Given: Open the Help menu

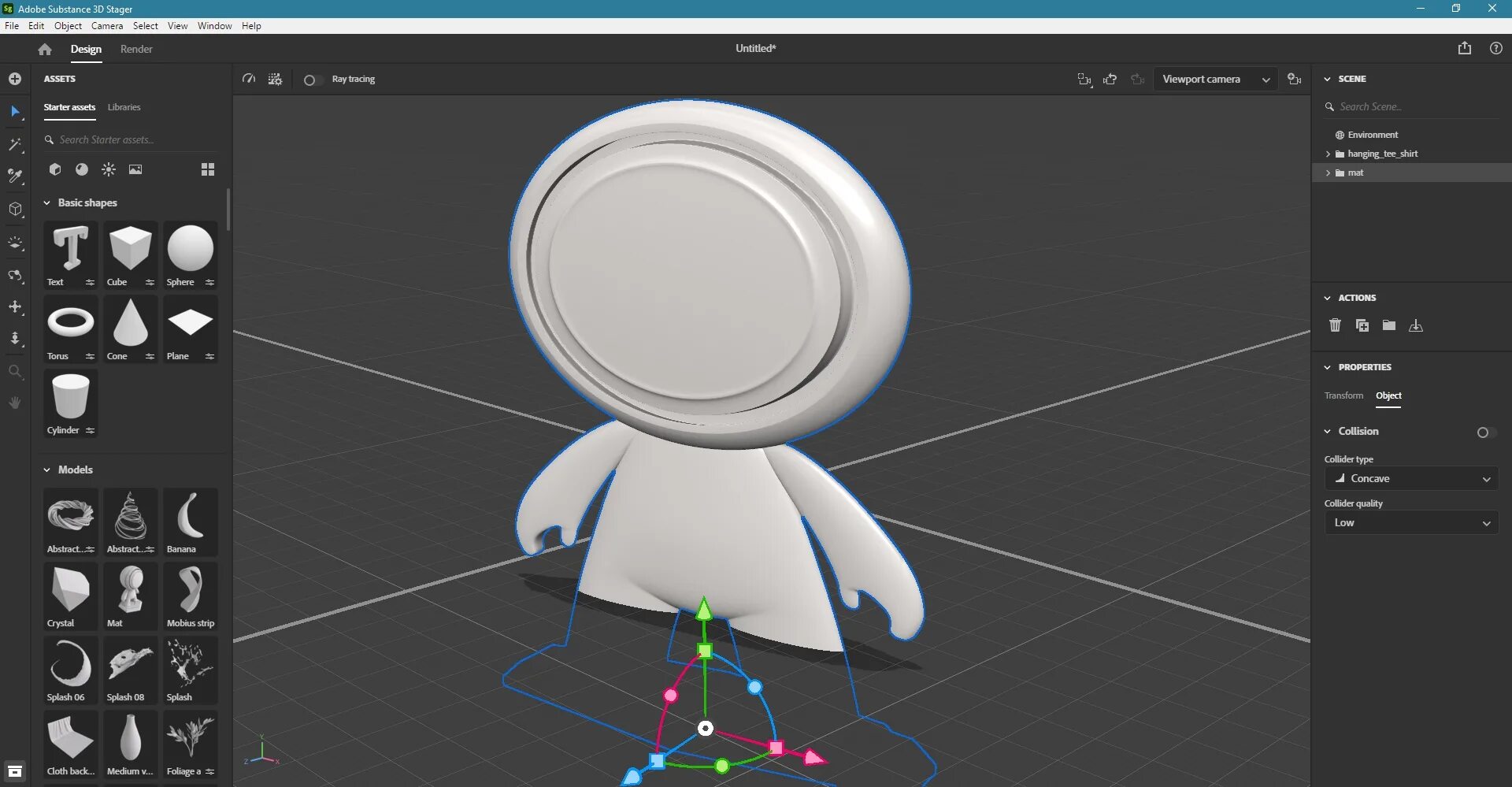Looking at the screenshot, I should [251, 26].
